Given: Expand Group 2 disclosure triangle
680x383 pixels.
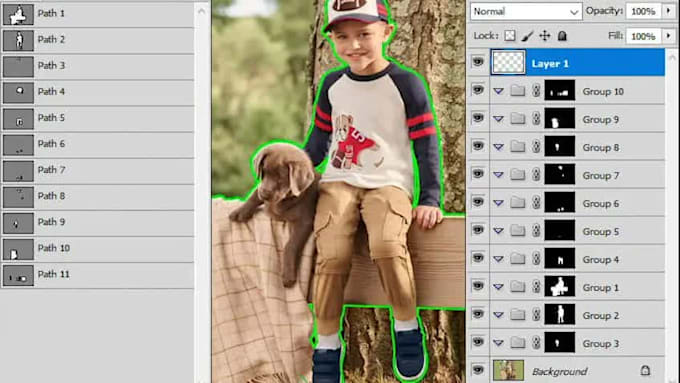Looking at the screenshot, I should pyautogui.click(x=499, y=315).
